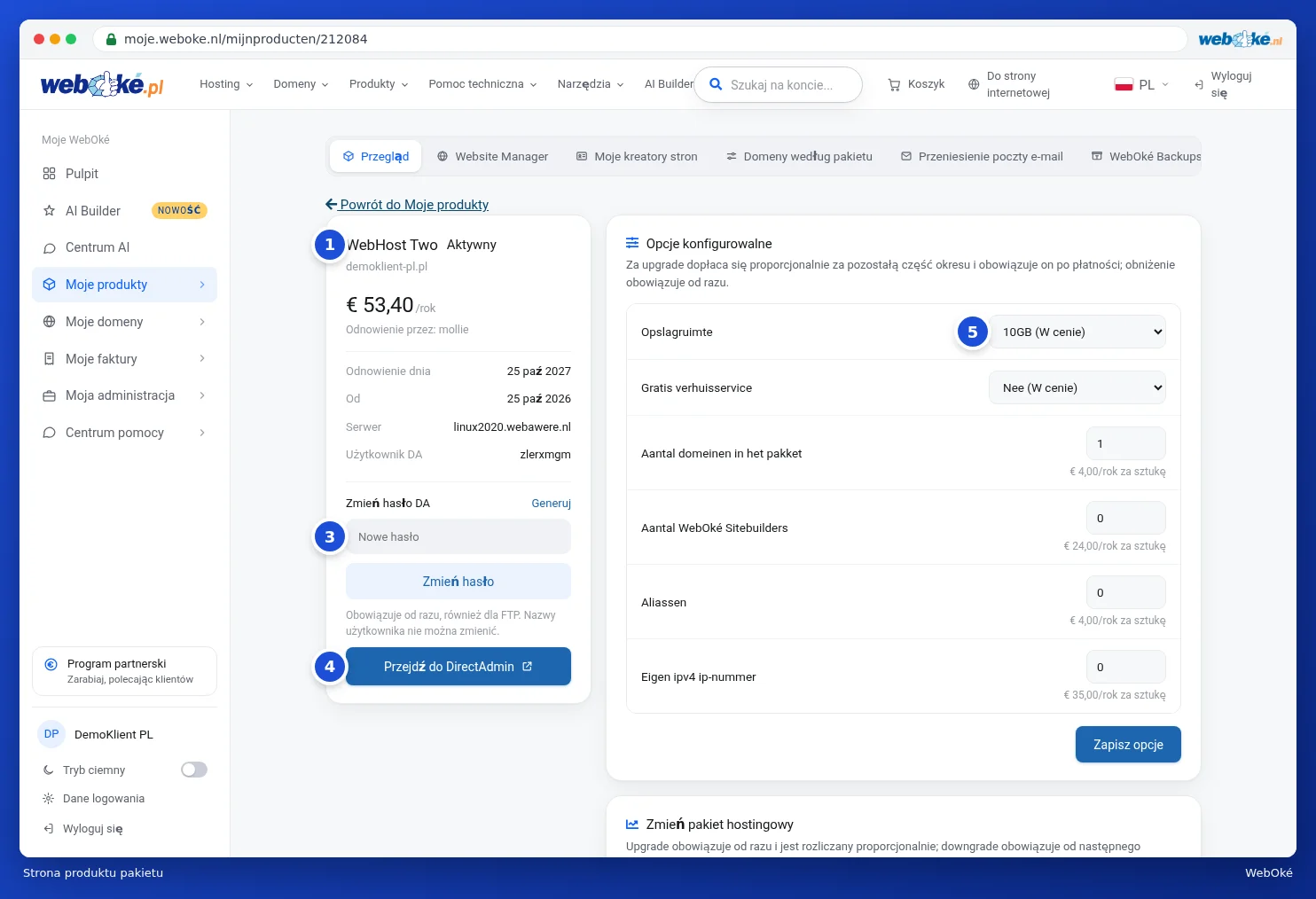Click the Zmień hasło button
This screenshot has height=899, width=1316.
pyautogui.click(x=458, y=582)
